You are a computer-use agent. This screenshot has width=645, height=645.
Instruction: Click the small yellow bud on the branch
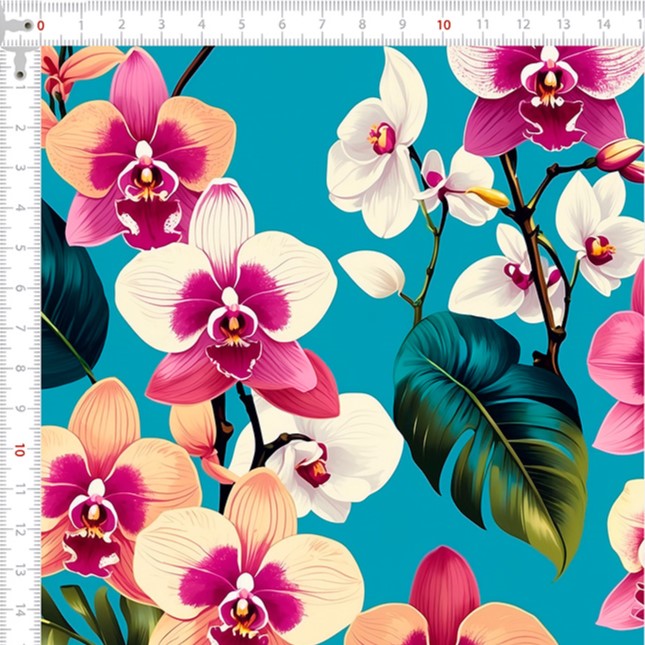(x=490, y=197)
